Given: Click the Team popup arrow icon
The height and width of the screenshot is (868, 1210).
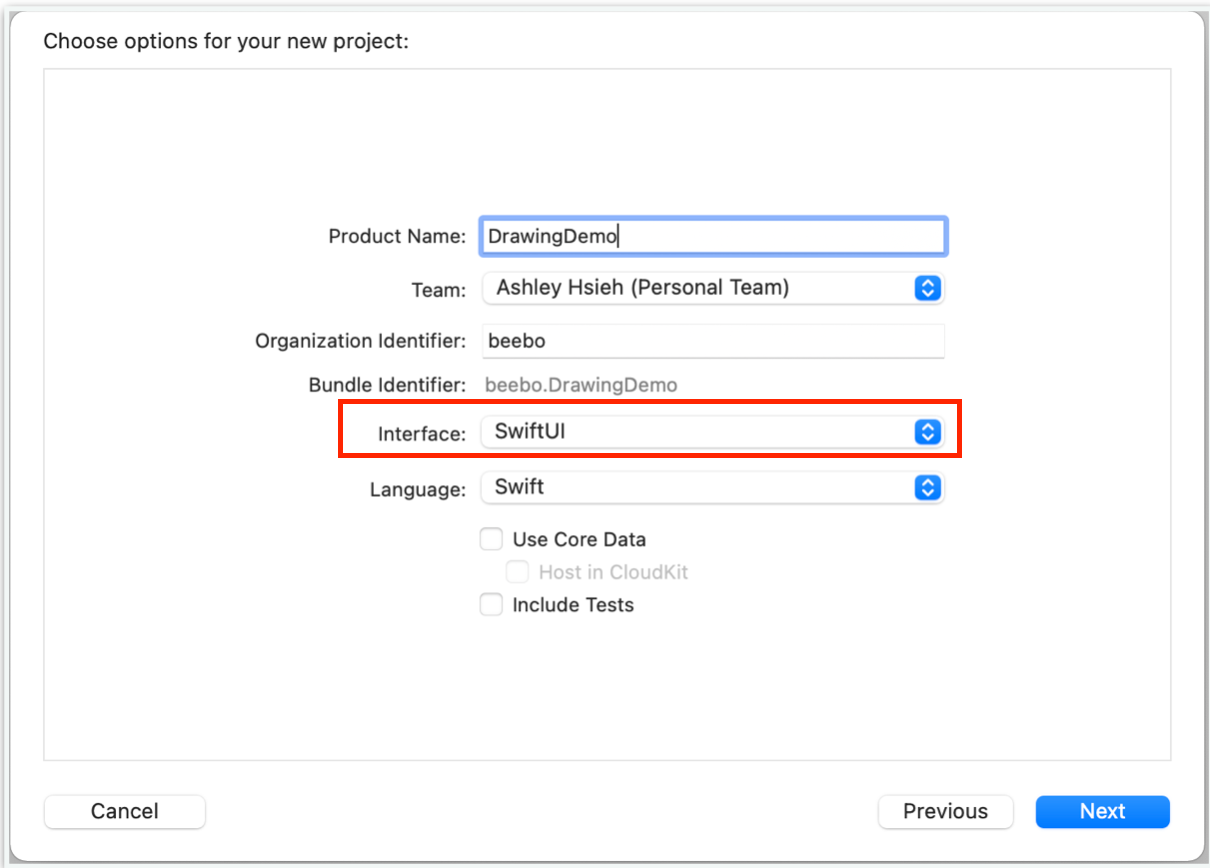Looking at the screenshot, I should point(928,288).
